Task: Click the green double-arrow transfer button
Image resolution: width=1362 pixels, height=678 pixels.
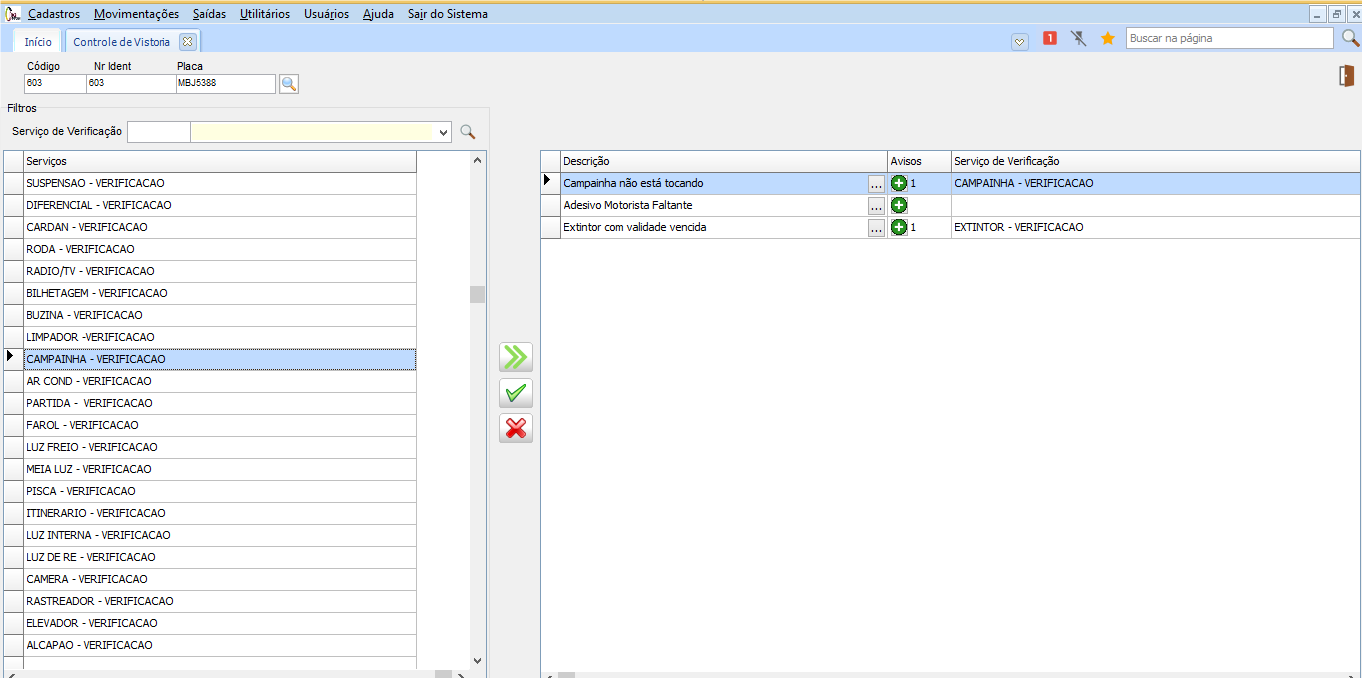Action: coord(516,357)
